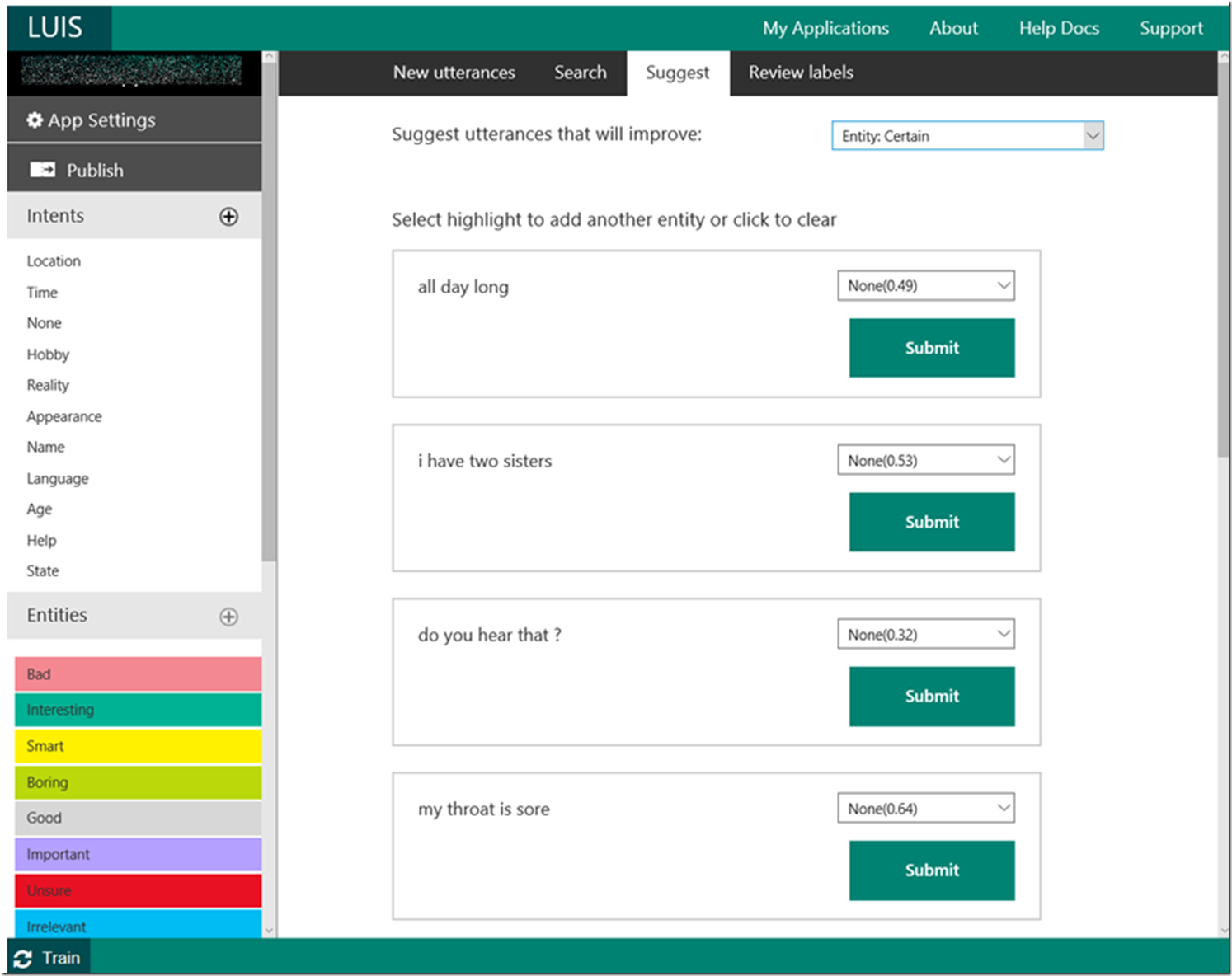
Task: Add a new intent with plus icon
Action: point(228,216)
